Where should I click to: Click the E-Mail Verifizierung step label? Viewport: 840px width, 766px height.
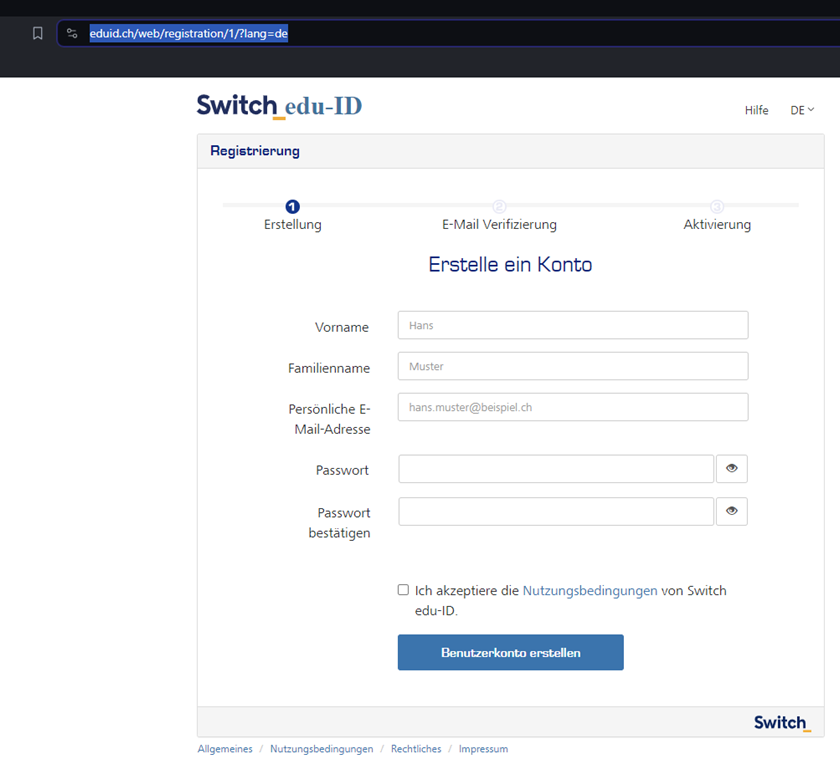499,224
